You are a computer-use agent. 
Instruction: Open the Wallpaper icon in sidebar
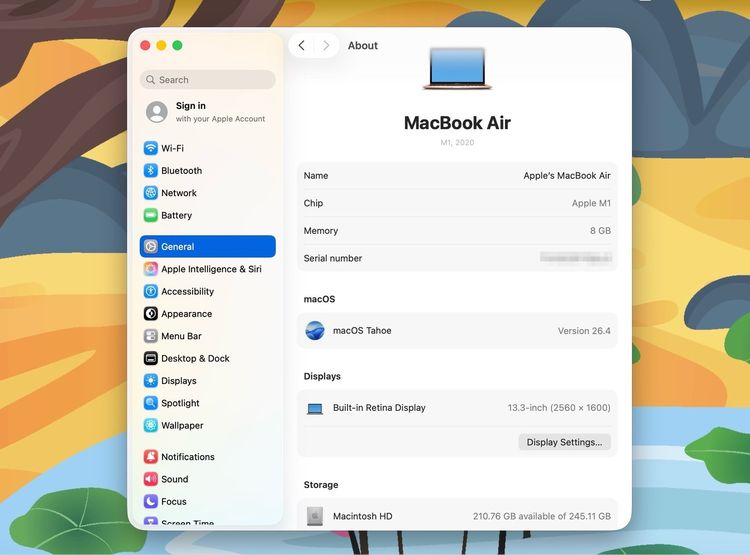pyautogui.click(x=151, y=425)
